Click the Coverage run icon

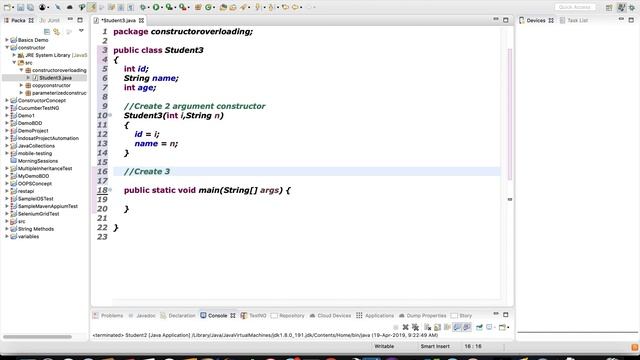pos(169,7)
